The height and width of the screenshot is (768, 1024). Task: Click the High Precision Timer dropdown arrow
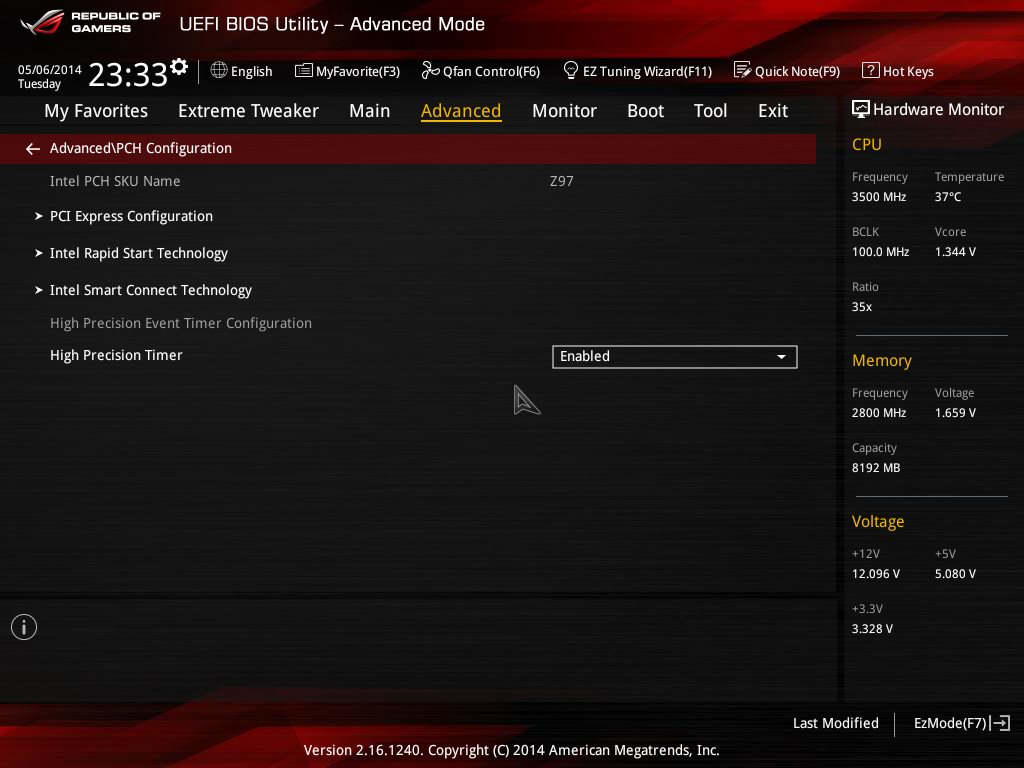coord(781,357)
